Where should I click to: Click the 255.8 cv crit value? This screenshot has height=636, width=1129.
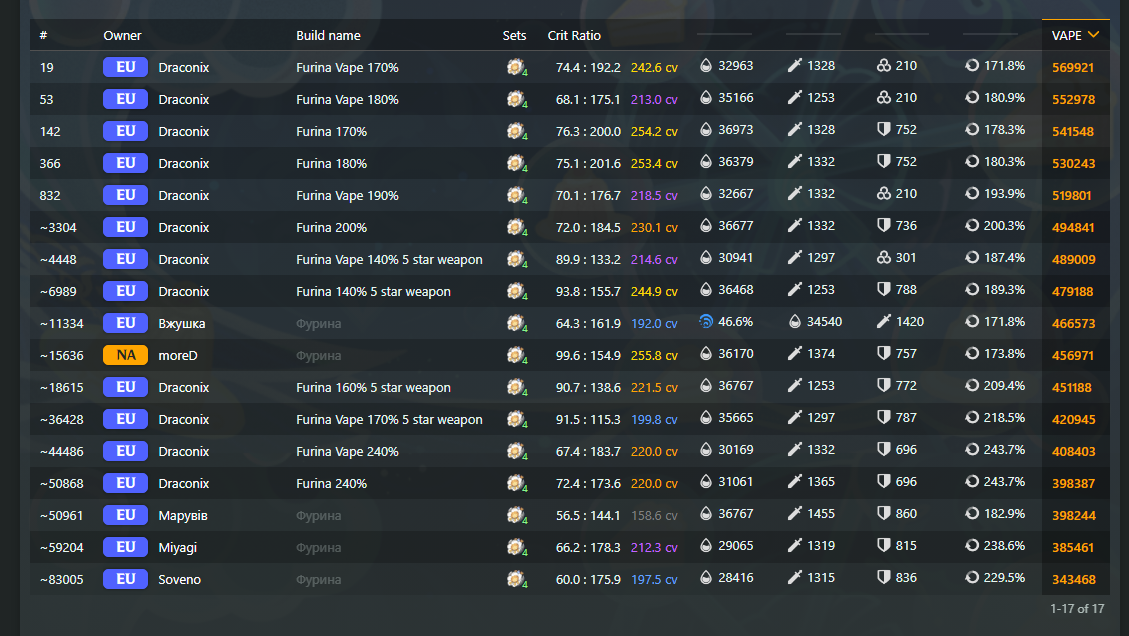pos(654,355)
